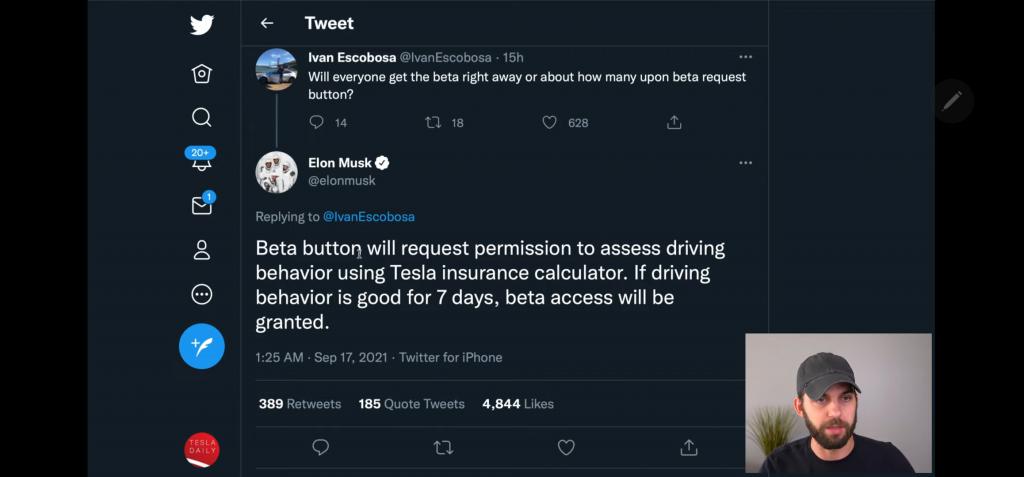Image resolution: width=1024 pixels, height=477 pixels.
Task: Expand the More circle menu in sidebar
Action: 202,294
